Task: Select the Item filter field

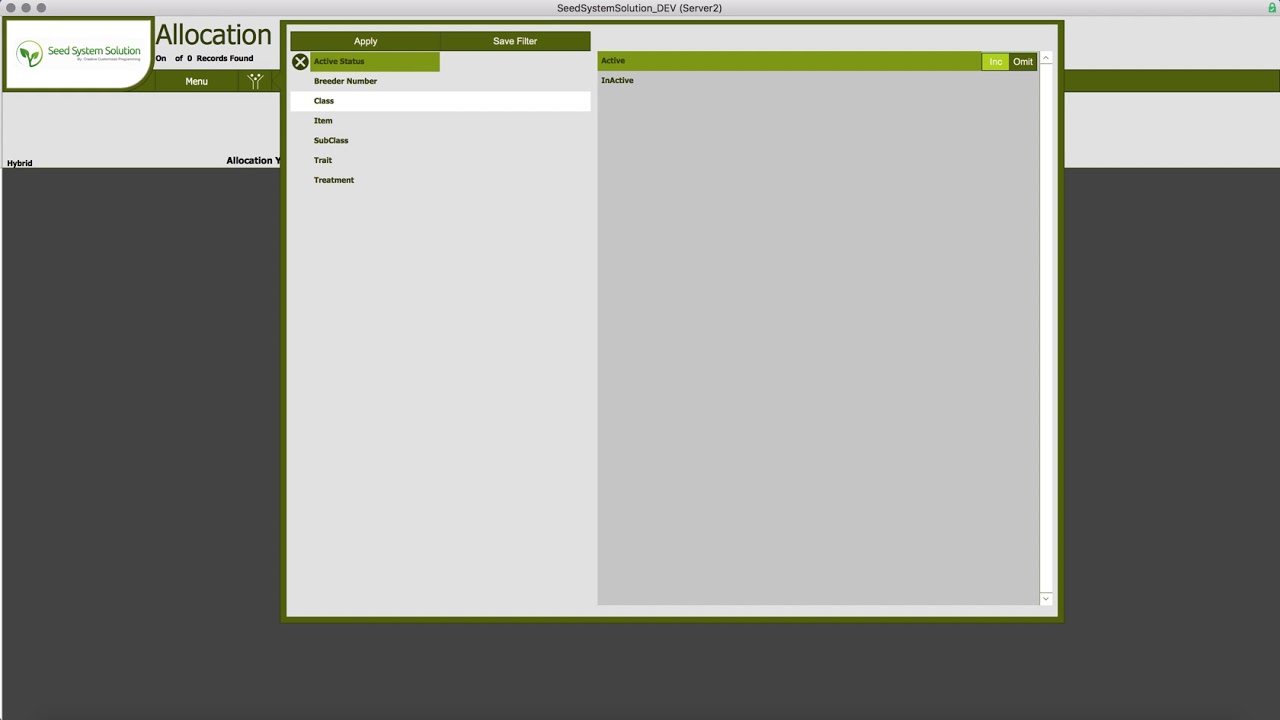Action: (x=440, y=121)
